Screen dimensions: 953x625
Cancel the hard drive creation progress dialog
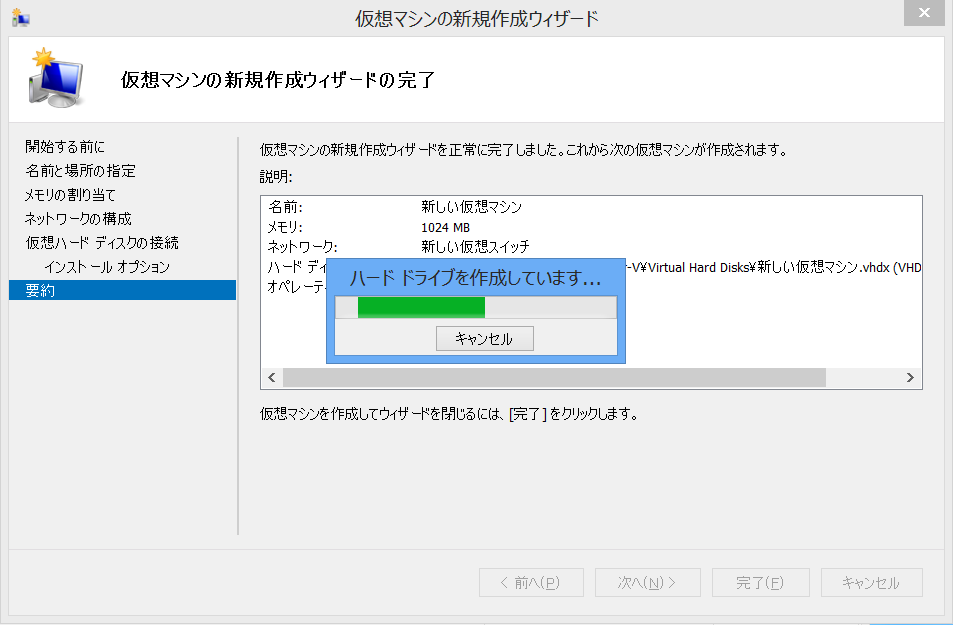(484, 339)
